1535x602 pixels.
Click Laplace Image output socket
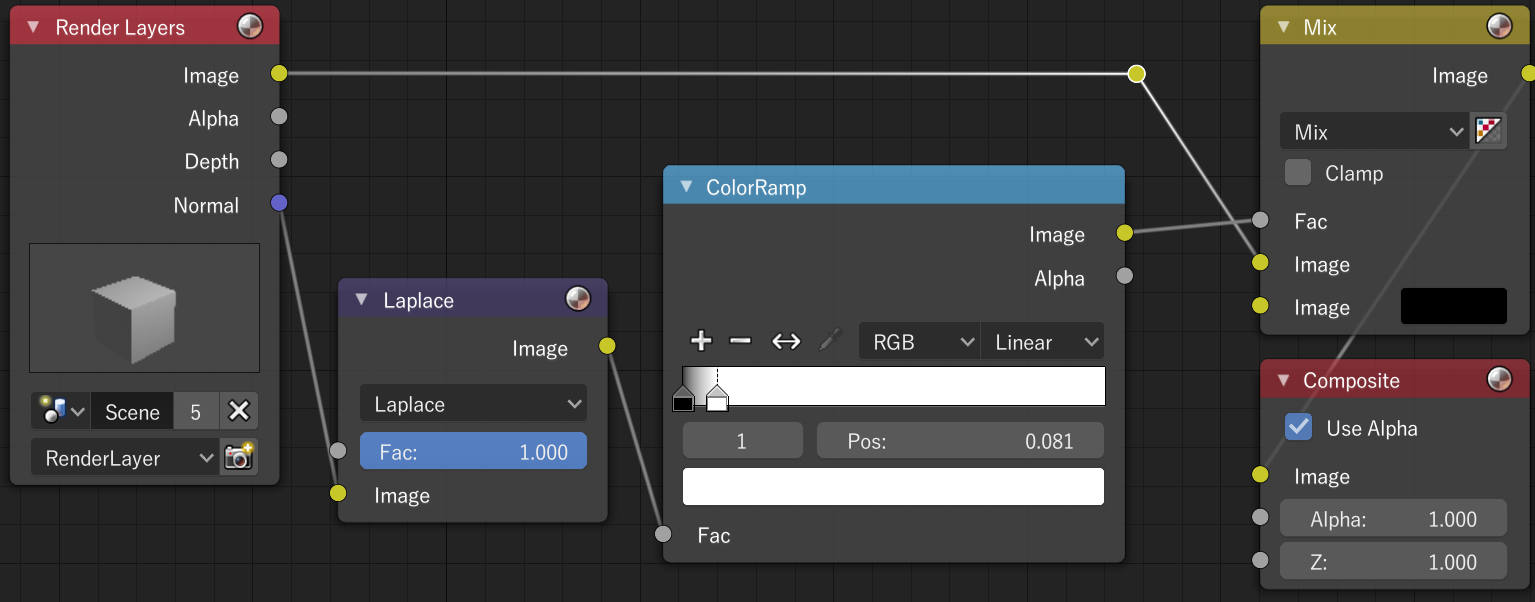[x=607, y=346]
